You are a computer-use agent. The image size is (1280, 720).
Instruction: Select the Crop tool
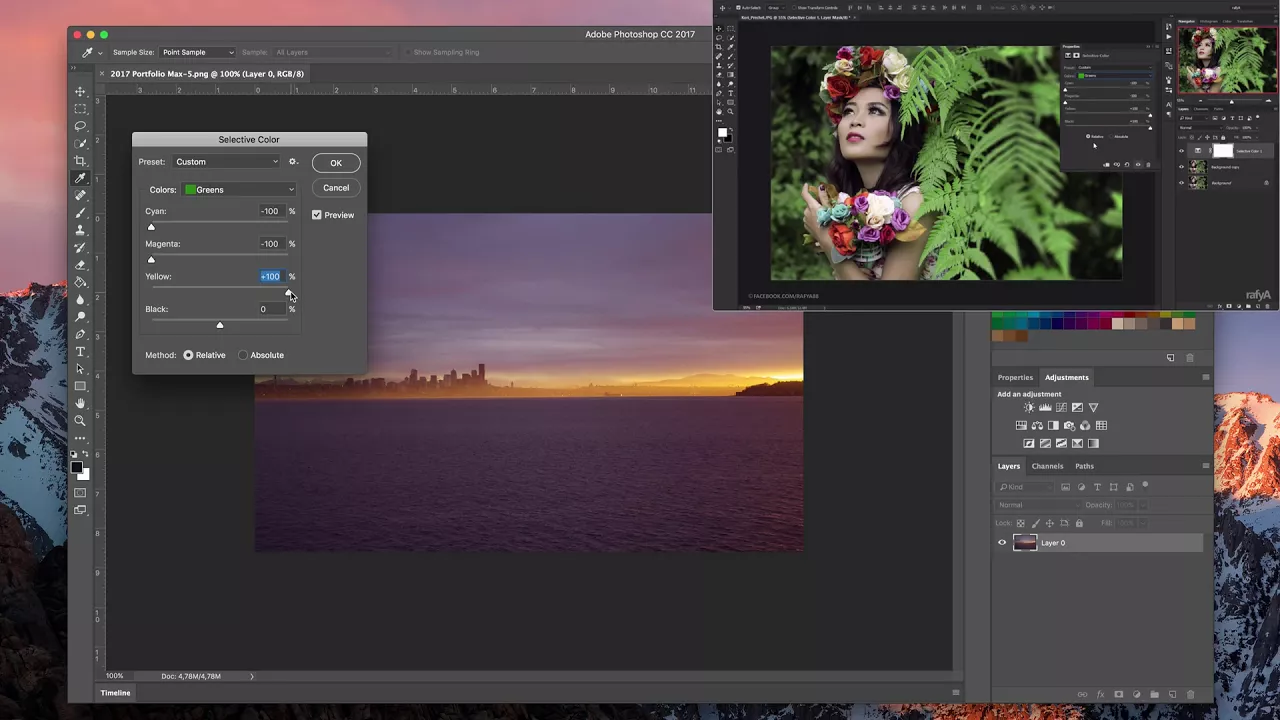[80, 161]
